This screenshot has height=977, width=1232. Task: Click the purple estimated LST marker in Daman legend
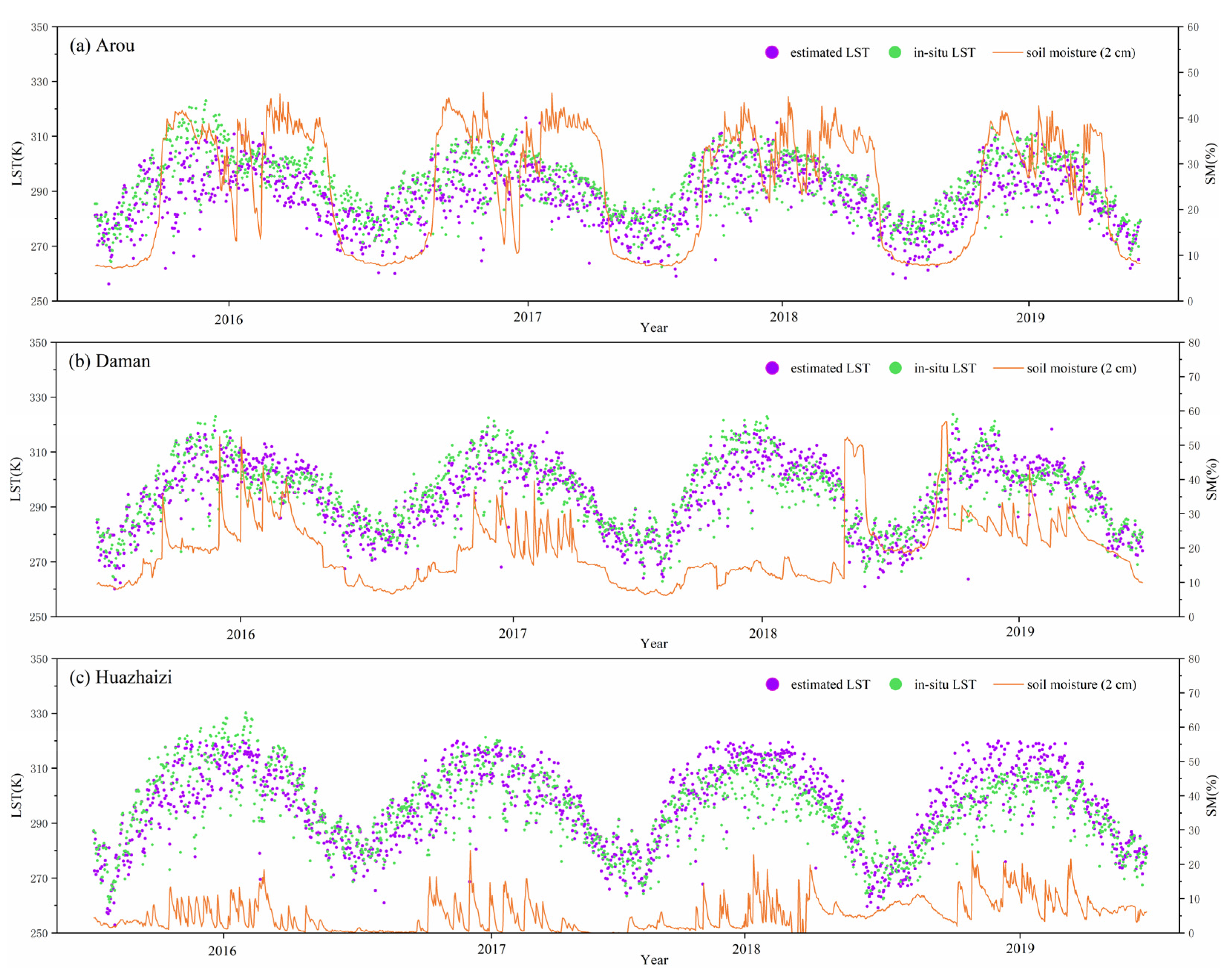pos(772,368)
